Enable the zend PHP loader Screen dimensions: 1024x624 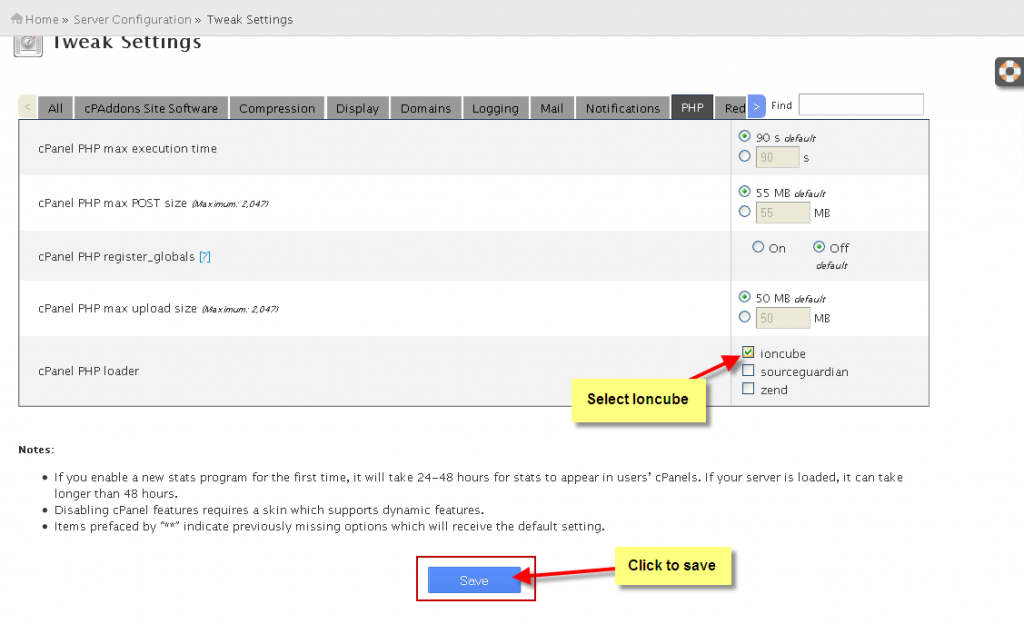(x=749, y=388)
